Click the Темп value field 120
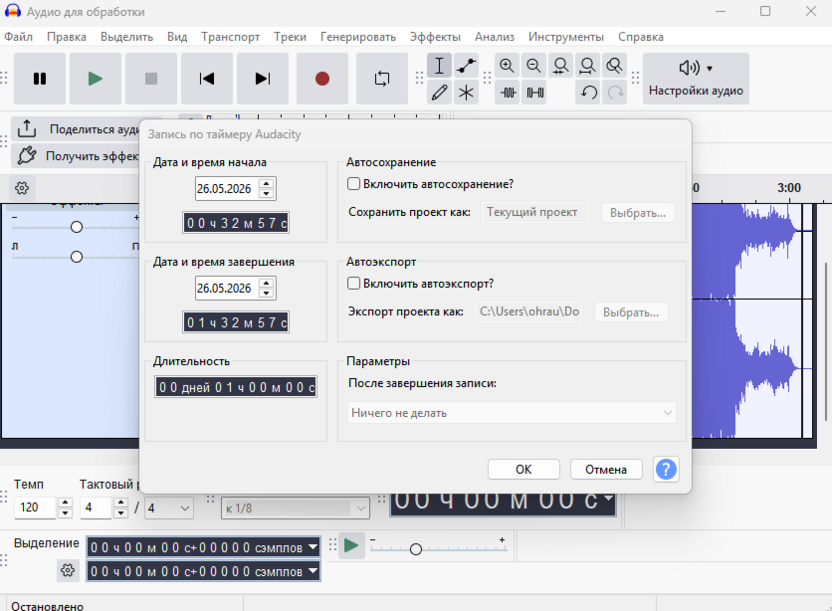 tap(35, 508)
